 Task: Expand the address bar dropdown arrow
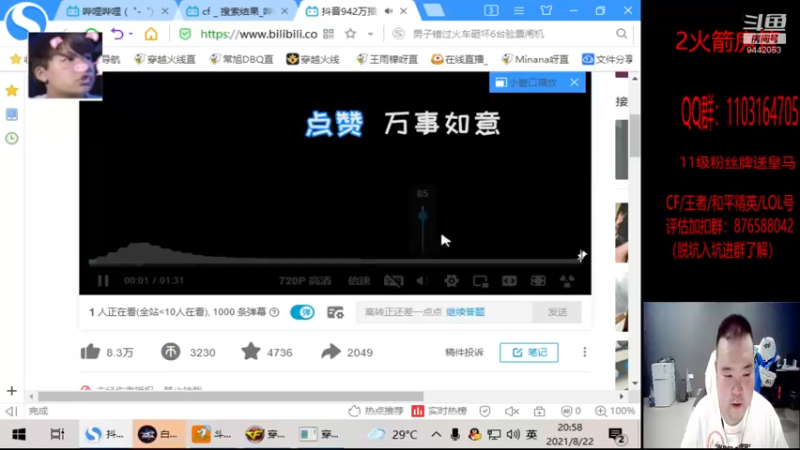click(370, 34)
